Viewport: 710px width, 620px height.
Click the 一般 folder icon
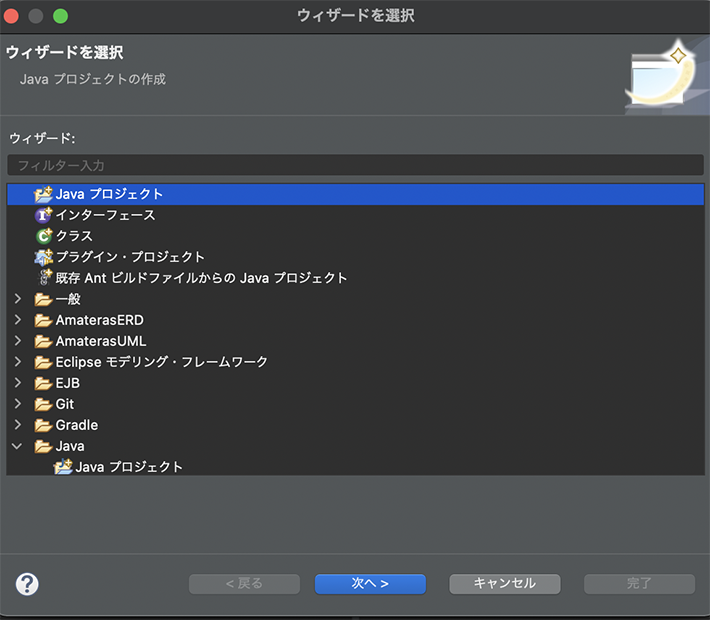click(x=43, y=299)
